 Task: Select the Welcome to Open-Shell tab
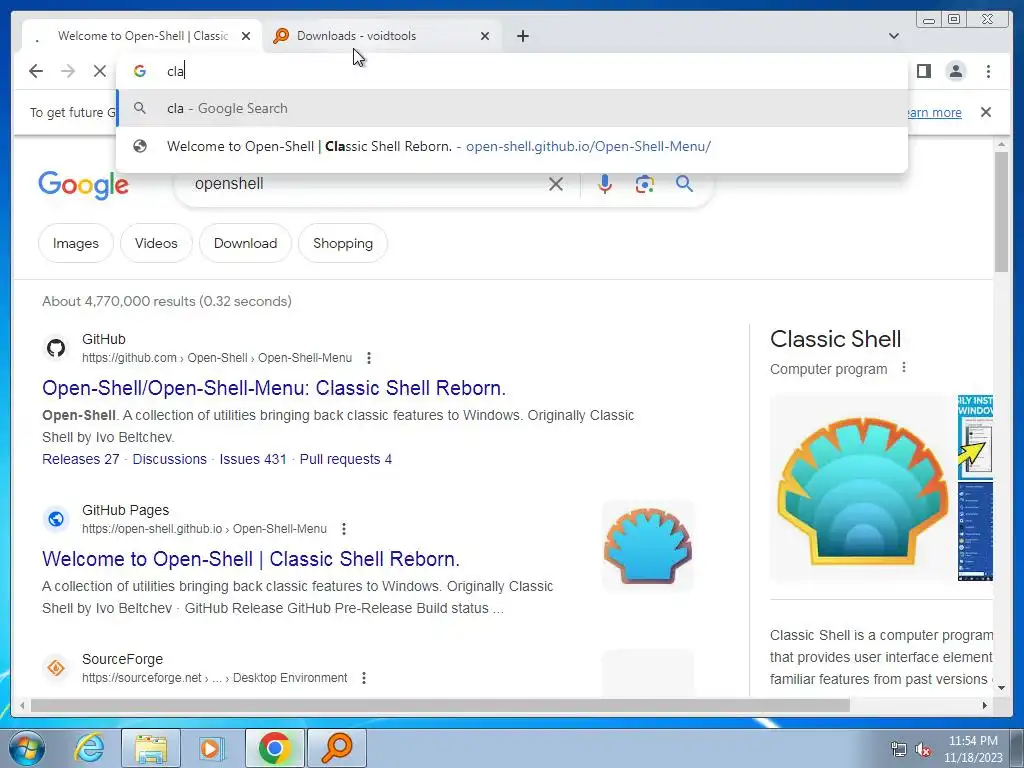coord(142,36)
